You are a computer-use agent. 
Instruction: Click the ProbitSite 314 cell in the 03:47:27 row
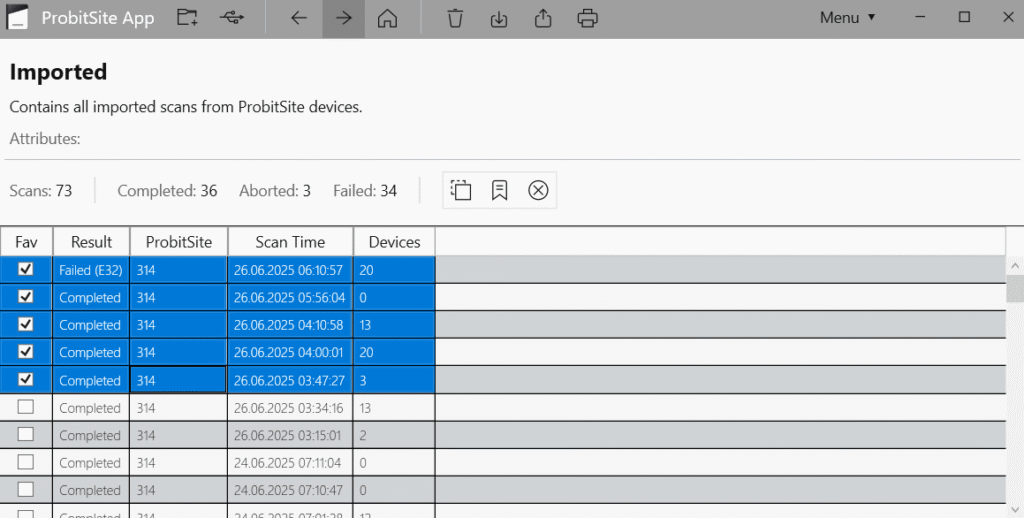coord(179,380)
